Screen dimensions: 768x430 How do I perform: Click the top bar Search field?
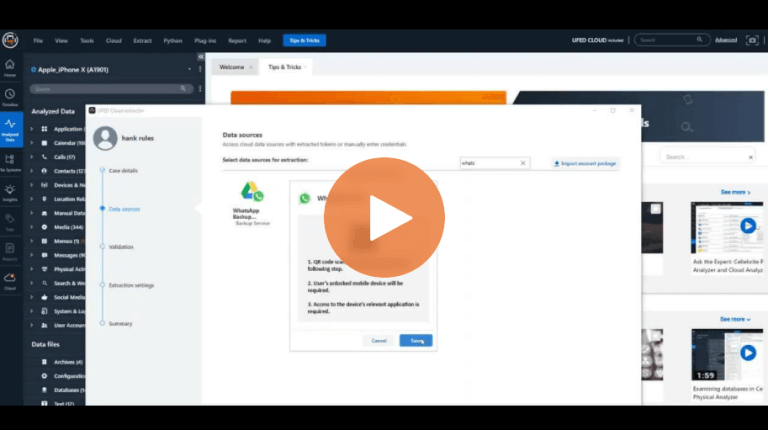tap(672, 40)
